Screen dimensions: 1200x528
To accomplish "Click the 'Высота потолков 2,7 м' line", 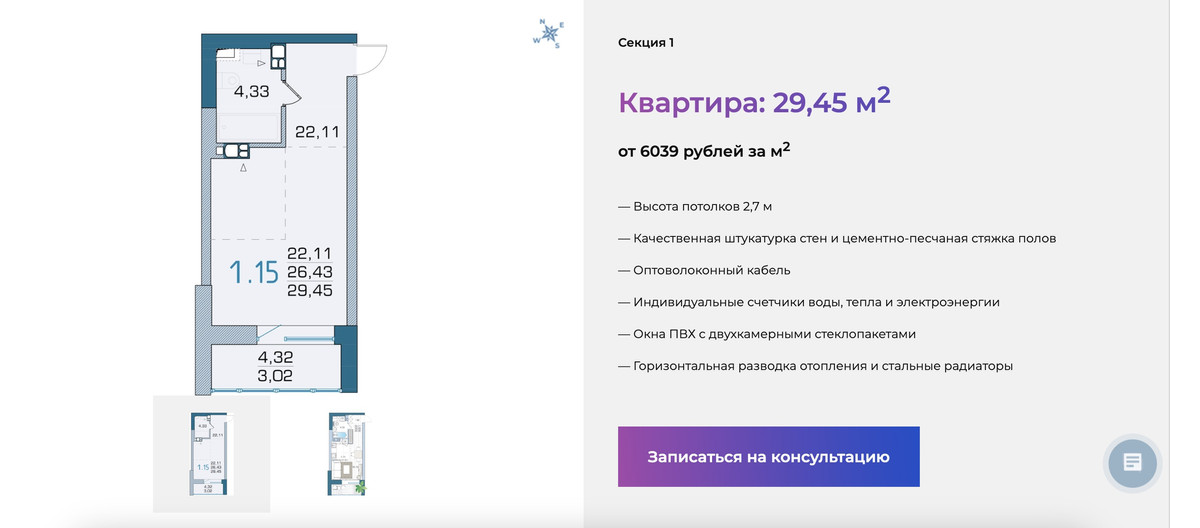I will pos(695,206).
